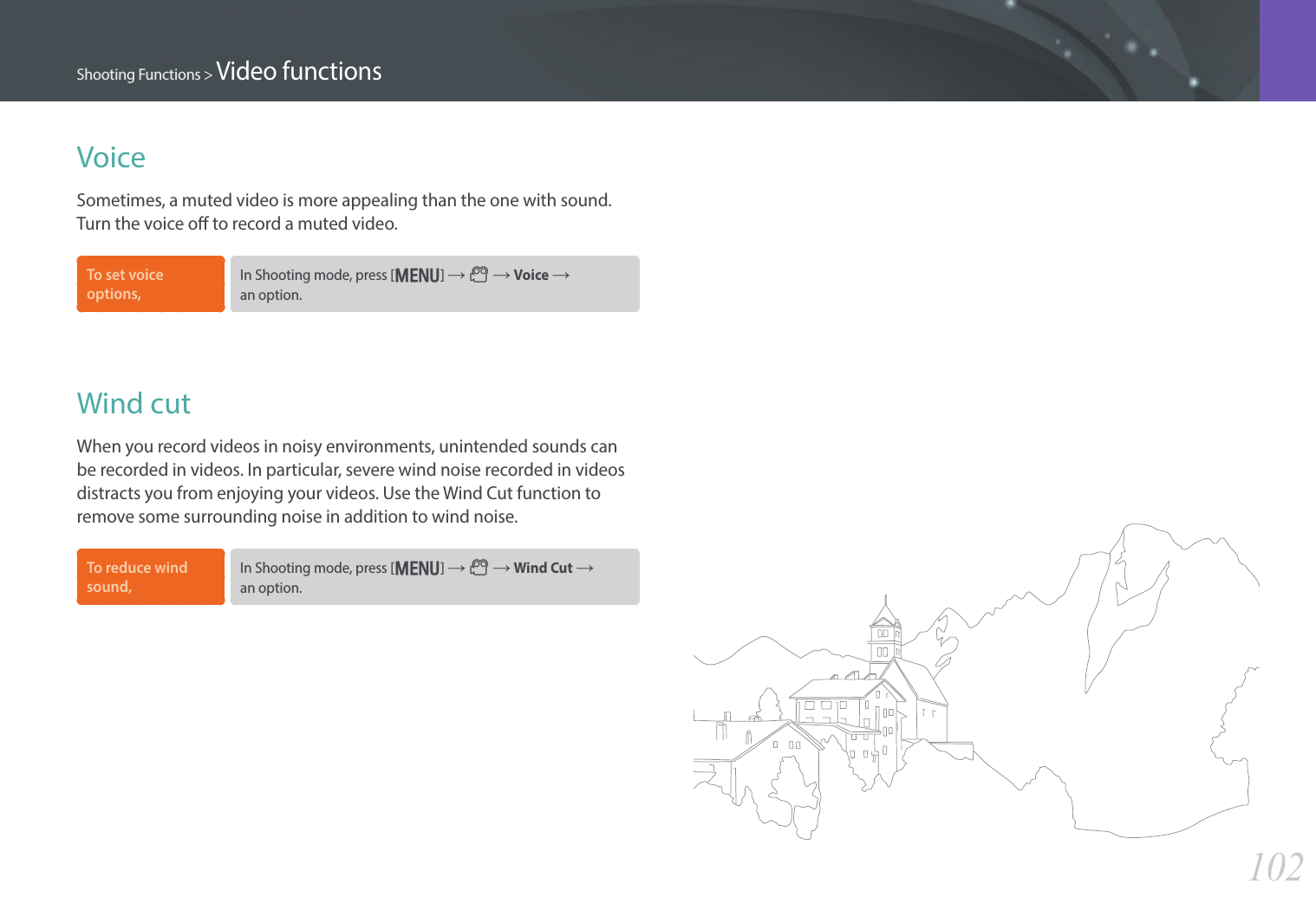The height and width of the screenshot is (923, 1316).
Task: Click 'Turn the voice off to record' sentence
Action: click(238, 224)
